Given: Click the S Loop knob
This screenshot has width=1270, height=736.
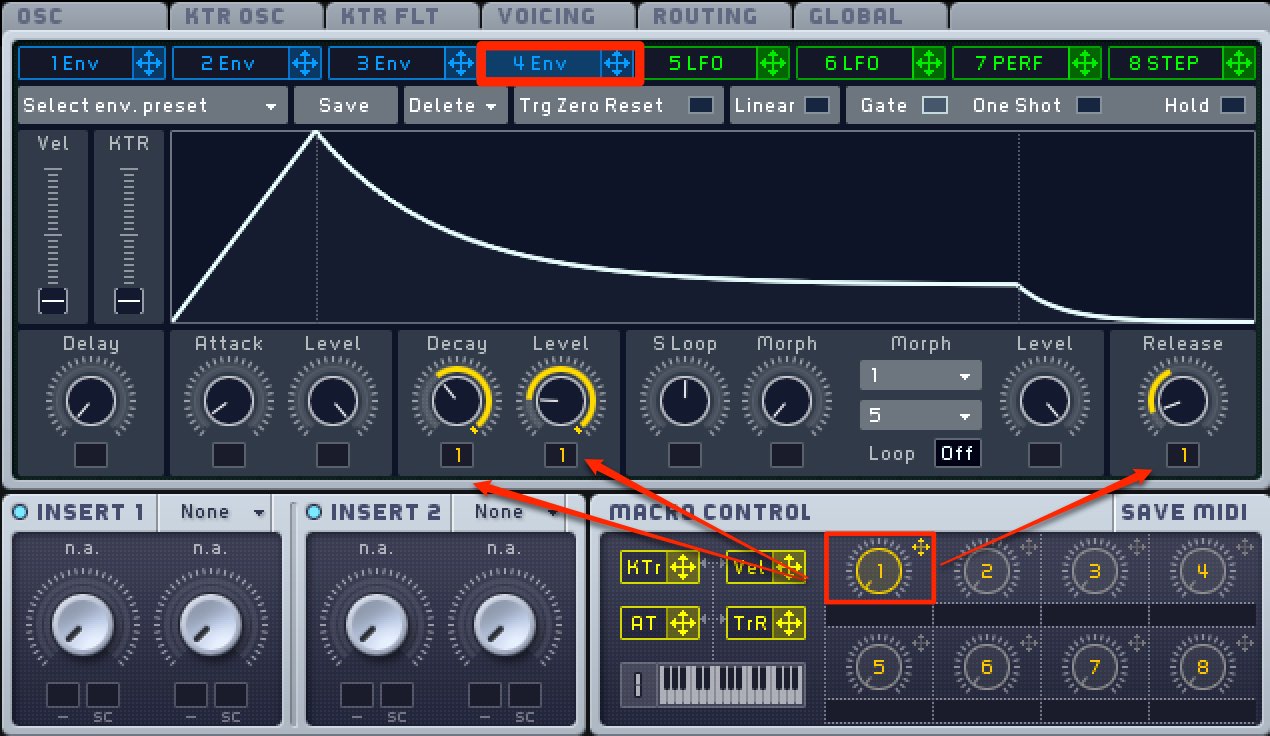Looking at the screenshot, I should [685, 401].
